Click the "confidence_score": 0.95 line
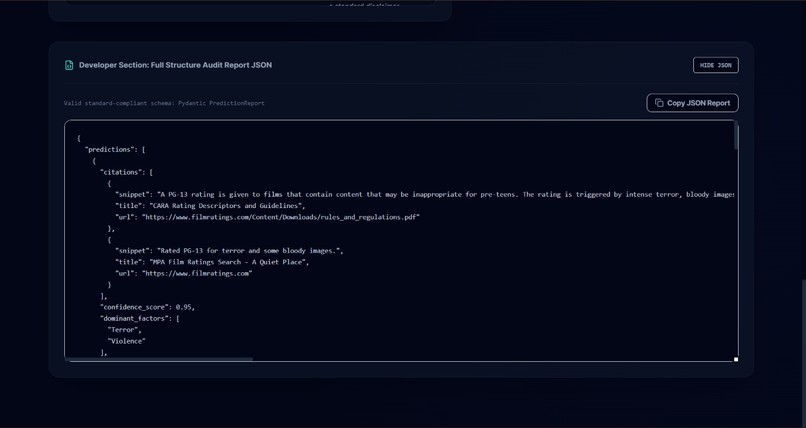The image size is (806, 428). [x=148, y=307]
